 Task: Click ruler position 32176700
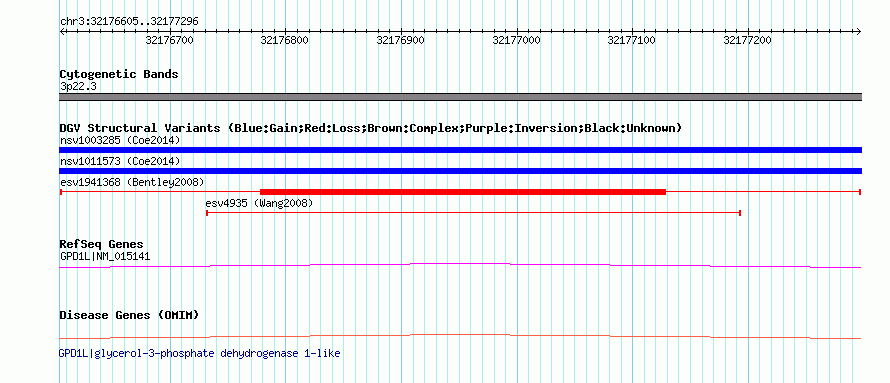pyautogui.click(x=169, y=40)
